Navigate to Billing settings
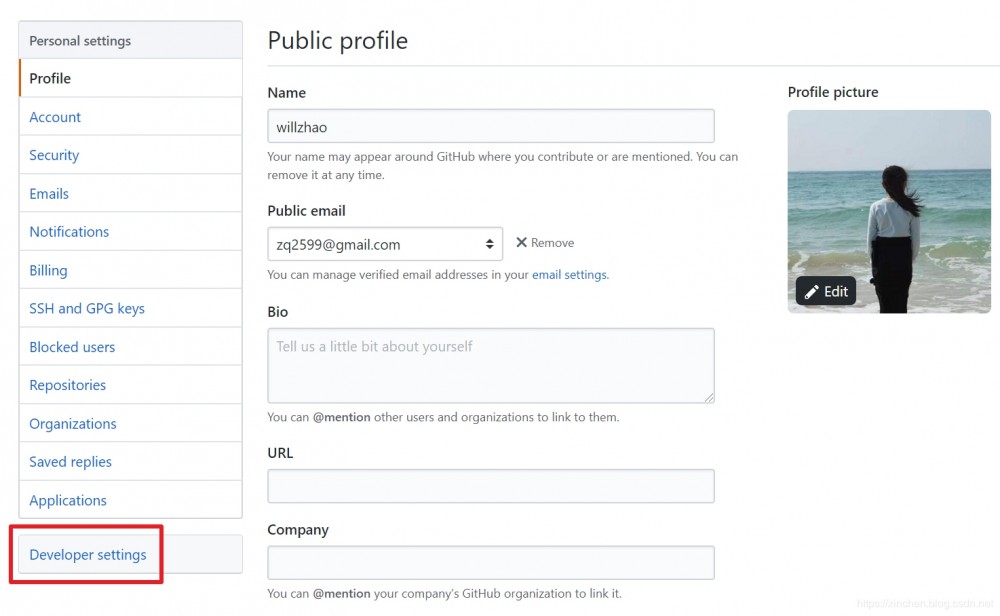The height and width of the screenshot is (616, 1000). pos(48,270)
